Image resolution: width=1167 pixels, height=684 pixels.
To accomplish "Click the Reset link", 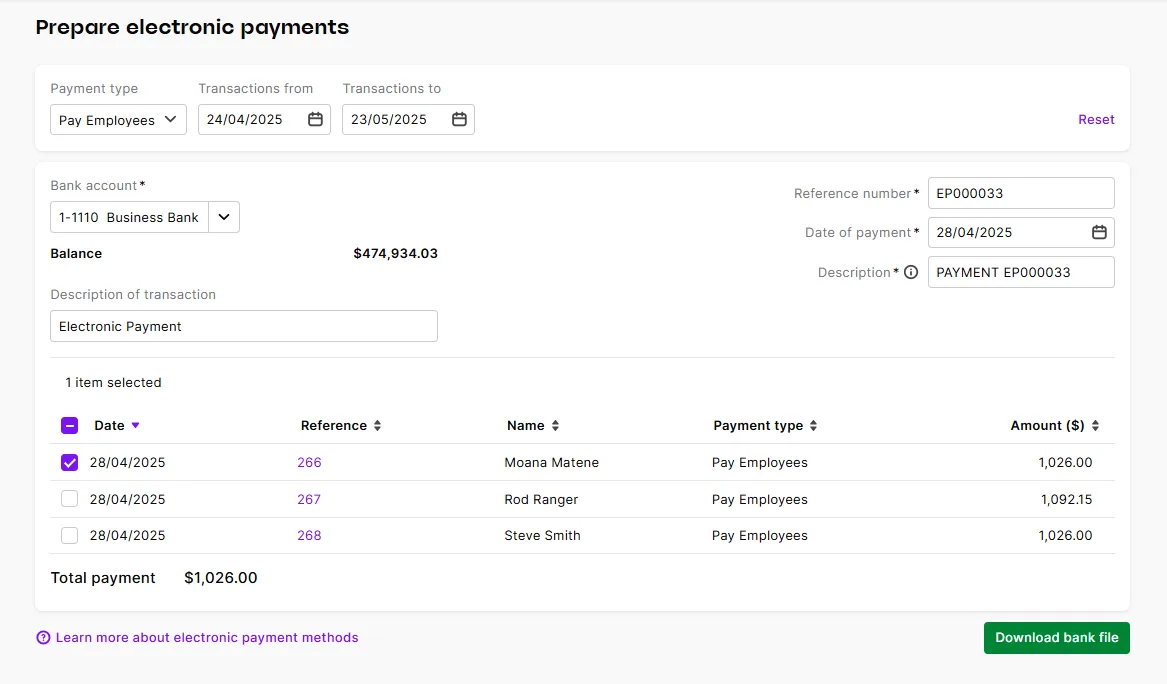I will (x=1096, y=119).
